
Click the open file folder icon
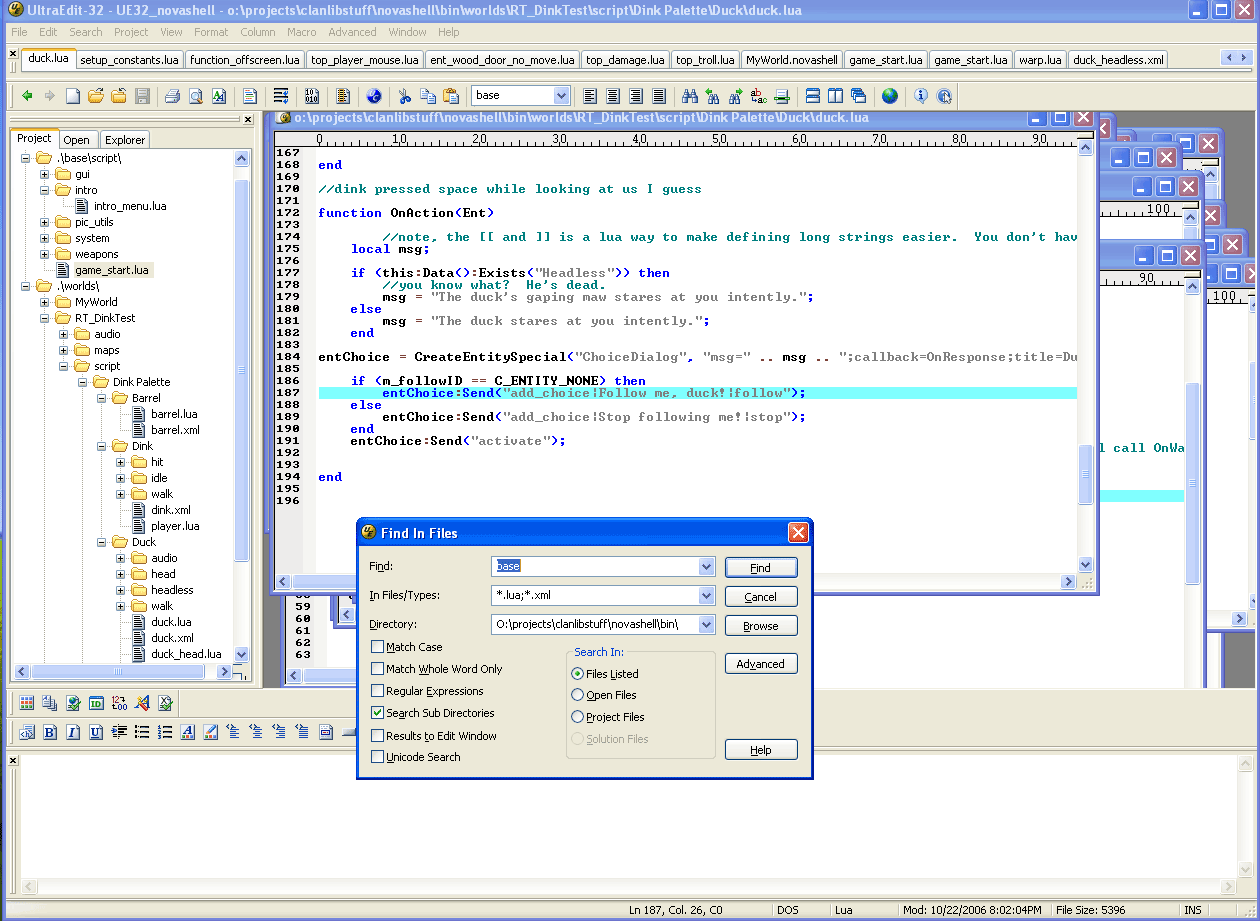tap(96, 96)
